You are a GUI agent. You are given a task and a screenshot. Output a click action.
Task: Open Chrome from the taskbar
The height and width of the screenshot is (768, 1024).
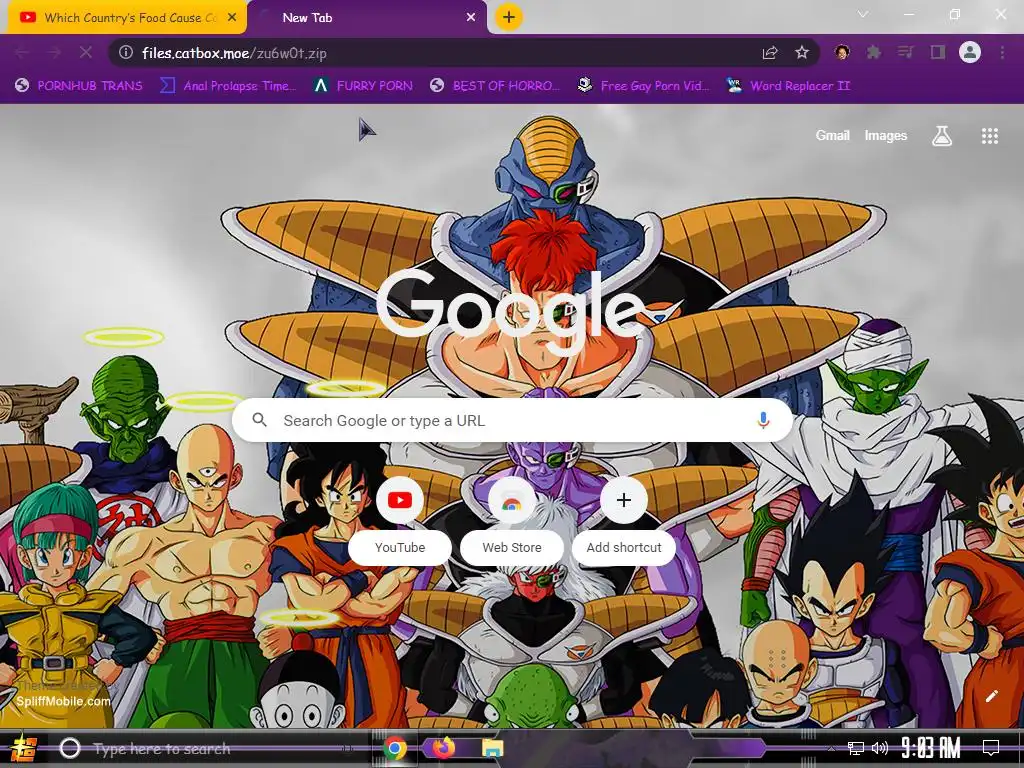395,748
